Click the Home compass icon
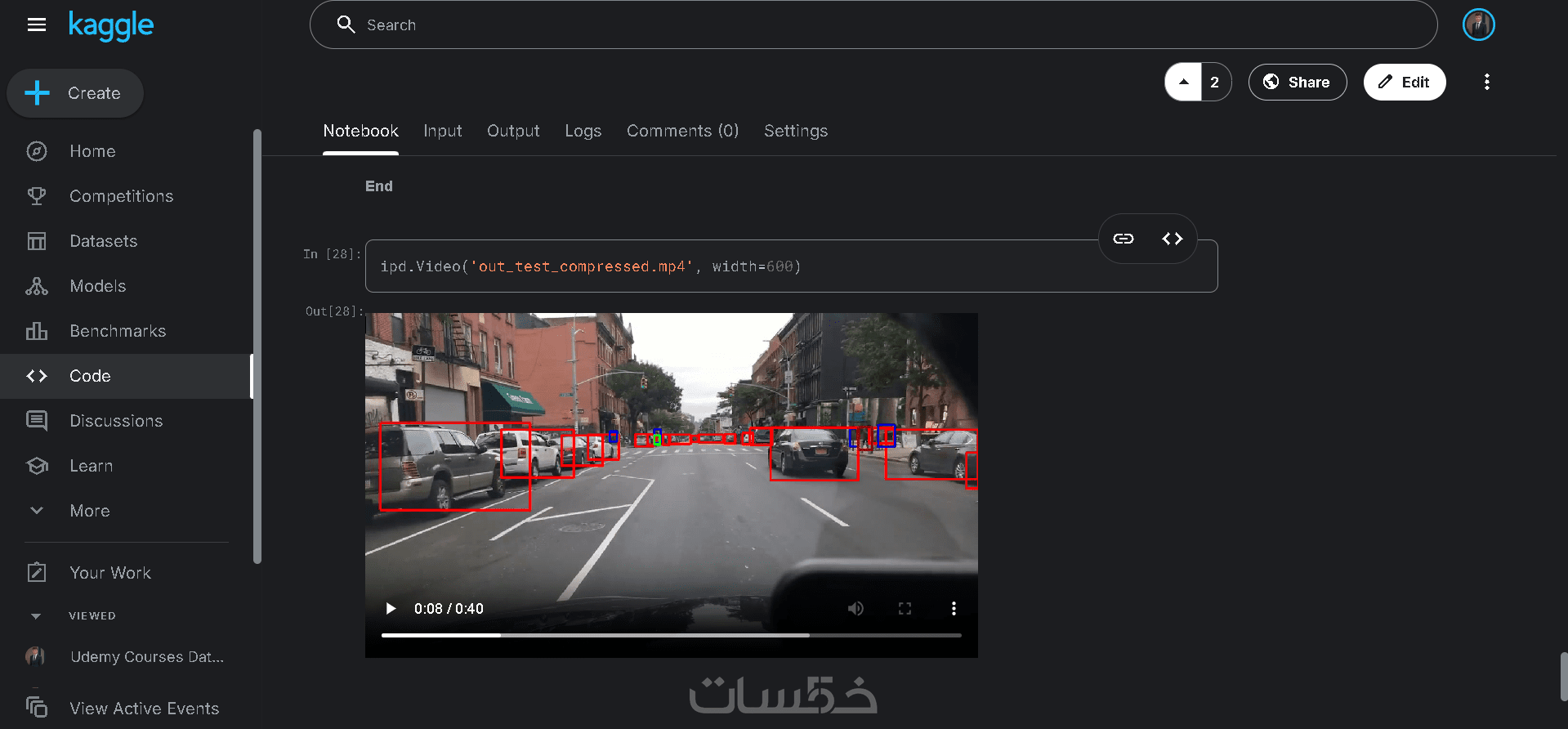1568x729 pixels. pyautogui.click(x=37, y=151)
